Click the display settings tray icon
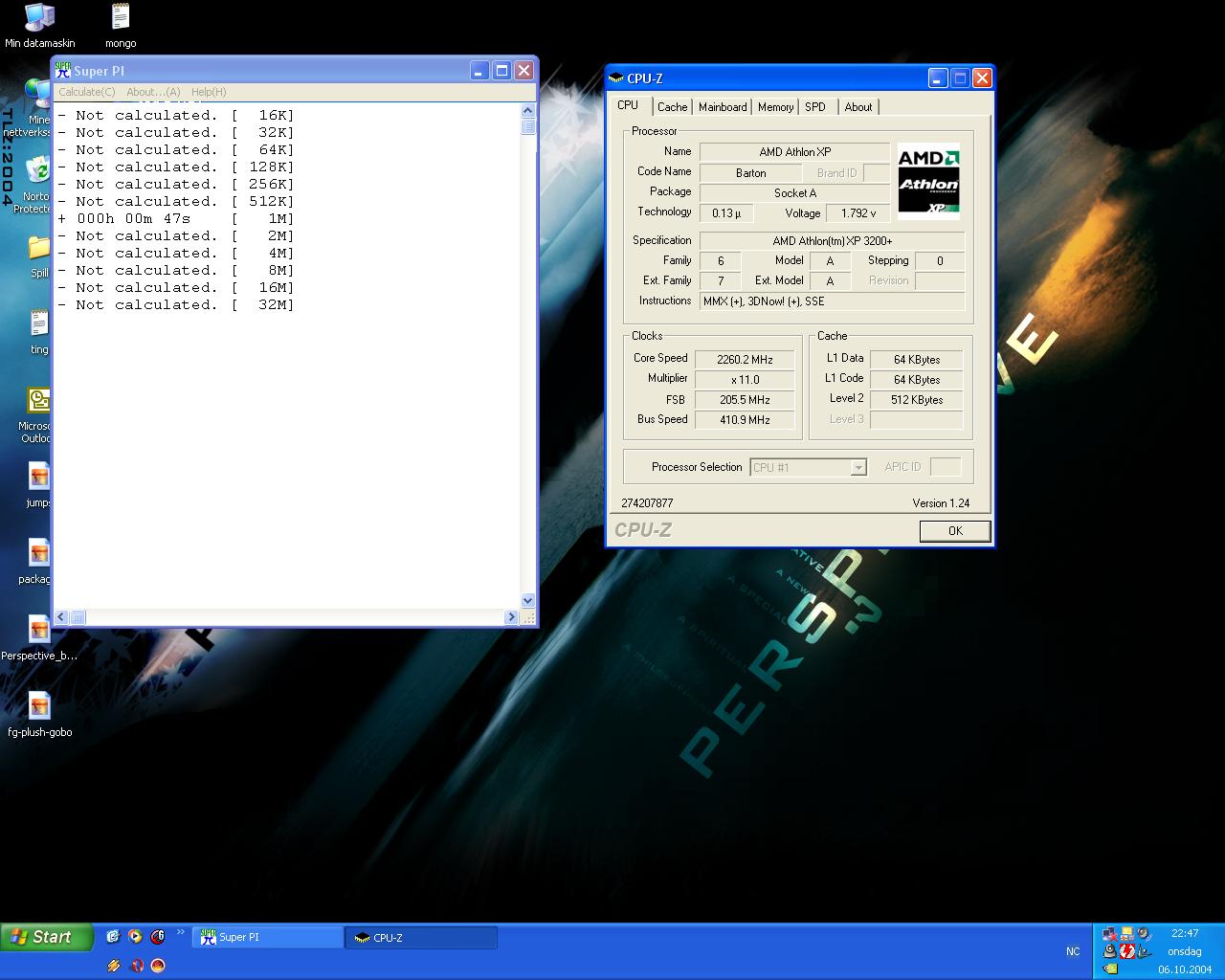 point(1127,934)
